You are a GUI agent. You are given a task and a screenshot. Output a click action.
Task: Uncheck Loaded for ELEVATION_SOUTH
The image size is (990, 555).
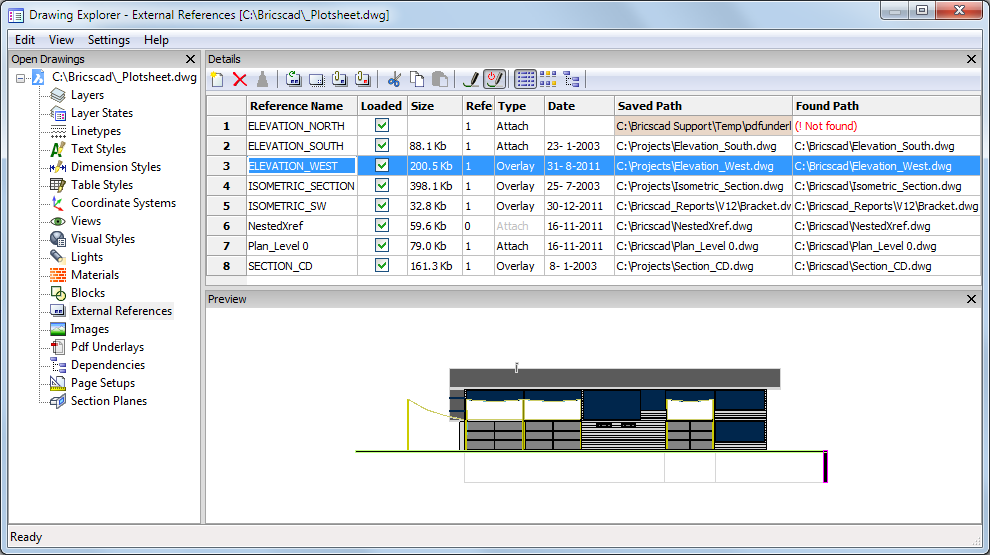[x=382, y=145]
